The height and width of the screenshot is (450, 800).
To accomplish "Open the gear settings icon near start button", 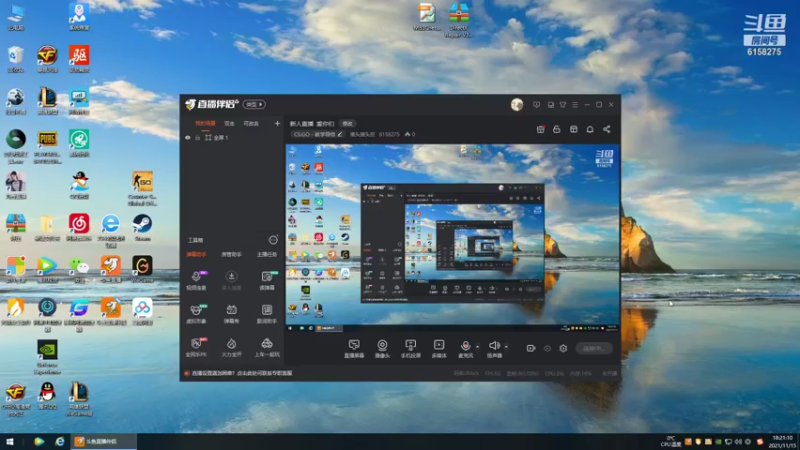I will [563, 348].
